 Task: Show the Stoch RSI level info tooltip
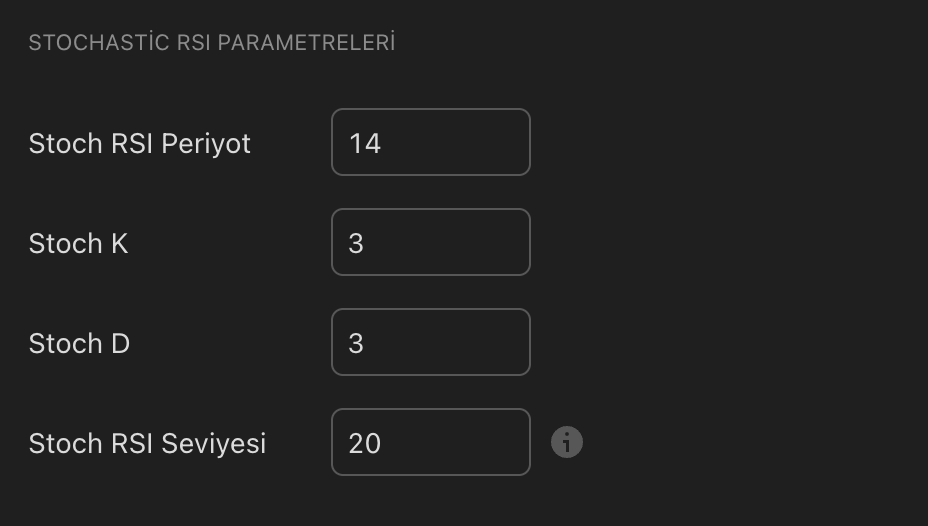point(567,442)
